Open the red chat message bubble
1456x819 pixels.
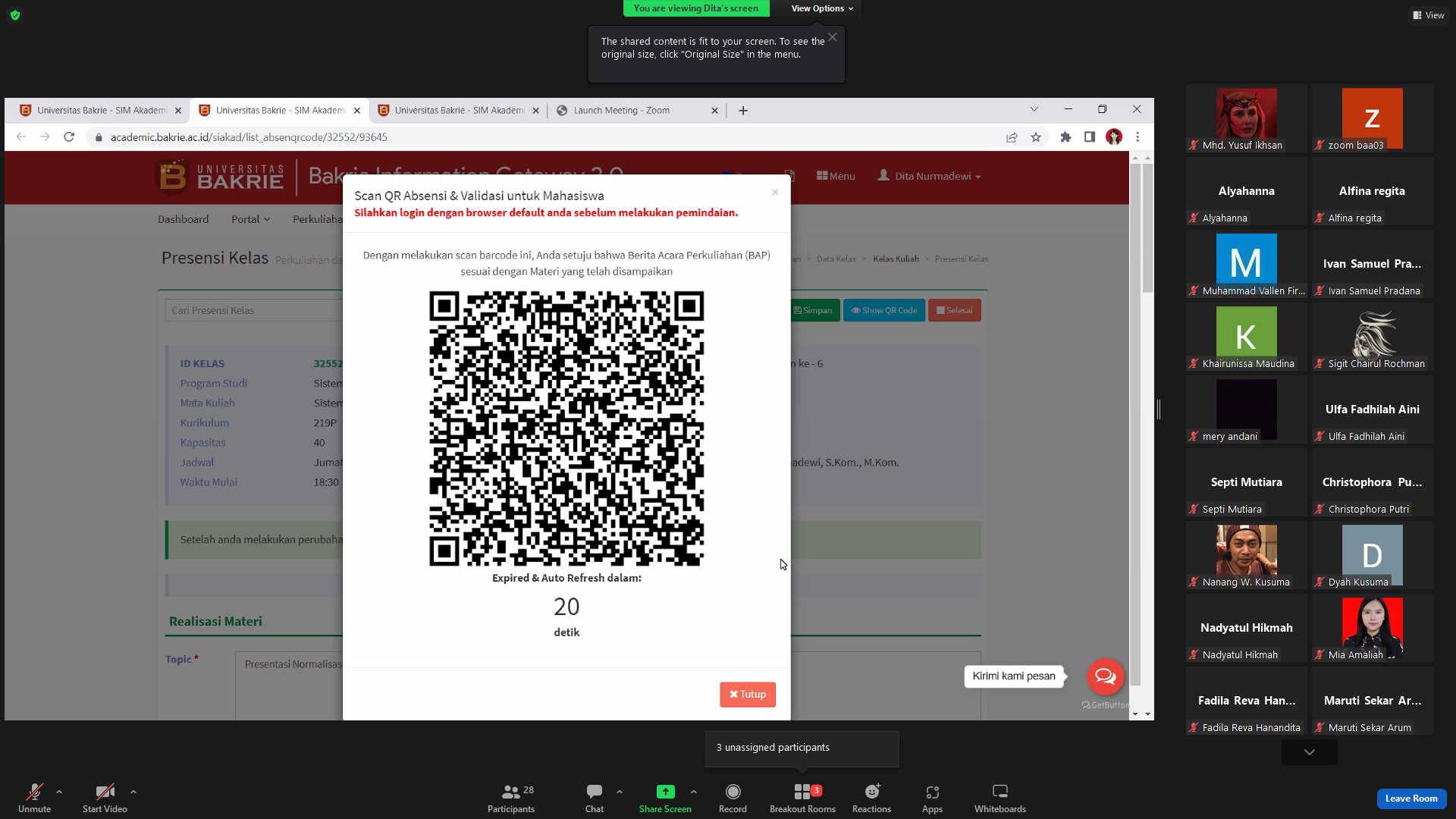(x=1105, y=676)
